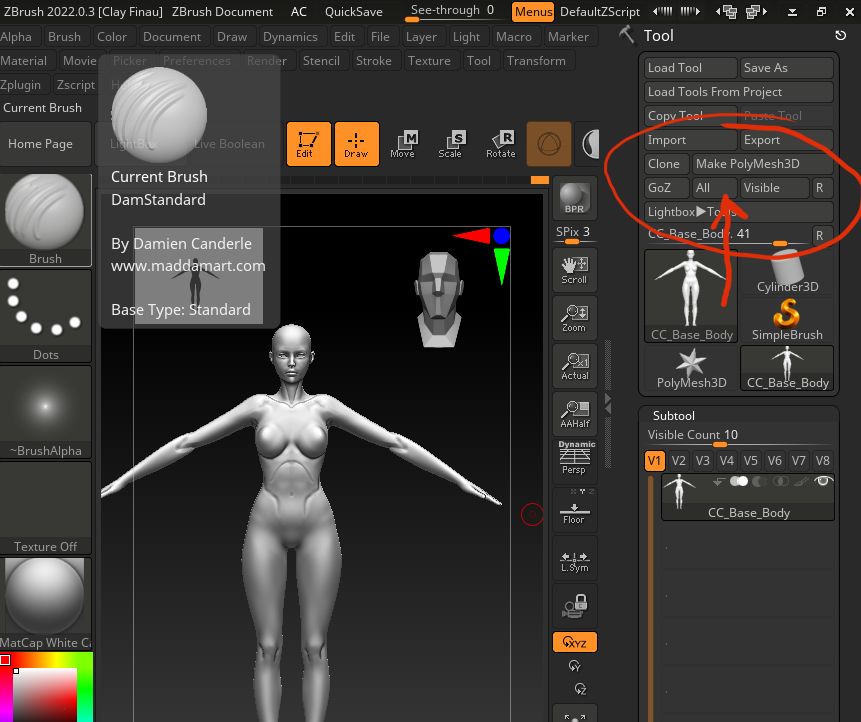
Task: Open the Document menu
Action: [x=172, y=37]
